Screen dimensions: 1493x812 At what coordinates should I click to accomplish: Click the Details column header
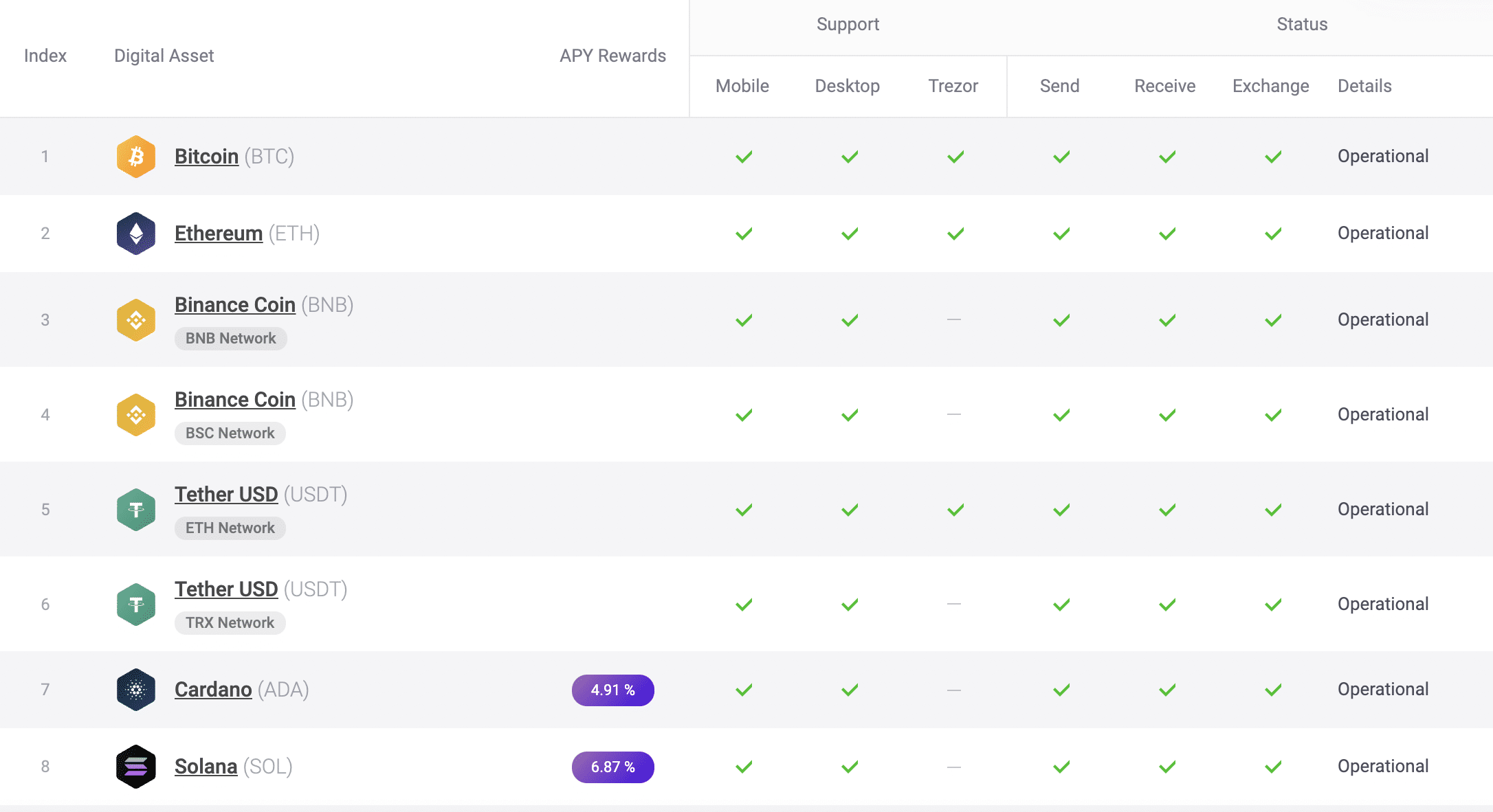pyautogui.click(x=1364, y=86)
